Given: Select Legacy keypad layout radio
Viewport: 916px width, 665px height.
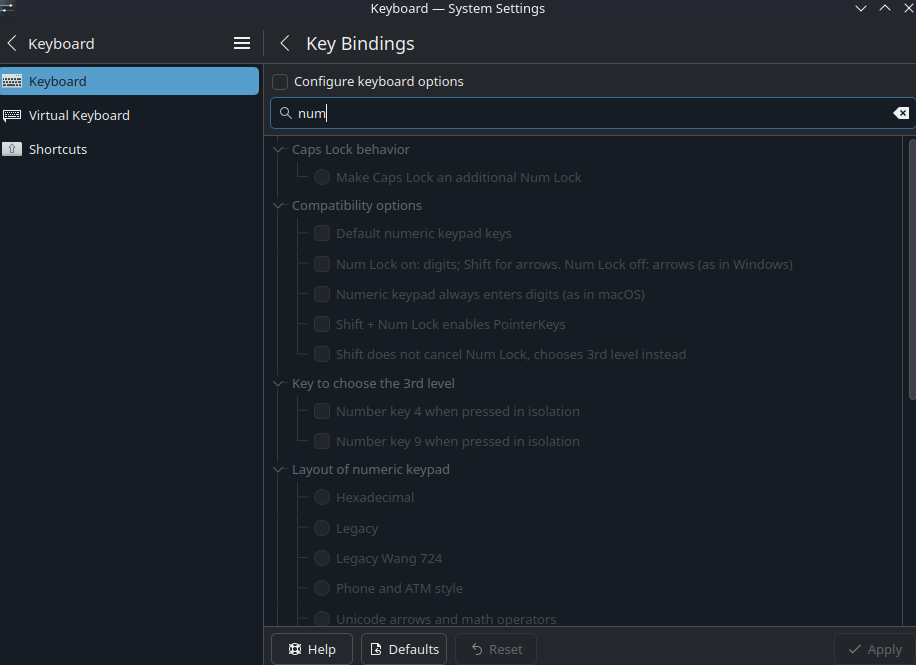Looking at the screenshot, I should [322, 528].
